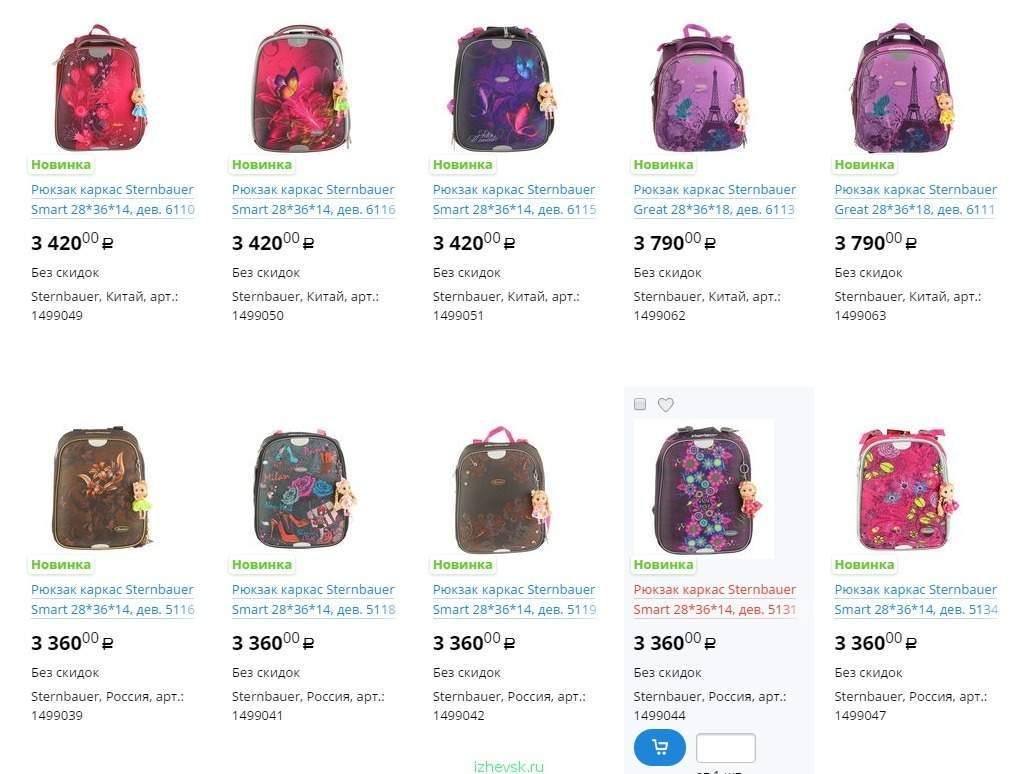View red floral backpack 6110 image
1021x774 pixels.
pos(101,87)
